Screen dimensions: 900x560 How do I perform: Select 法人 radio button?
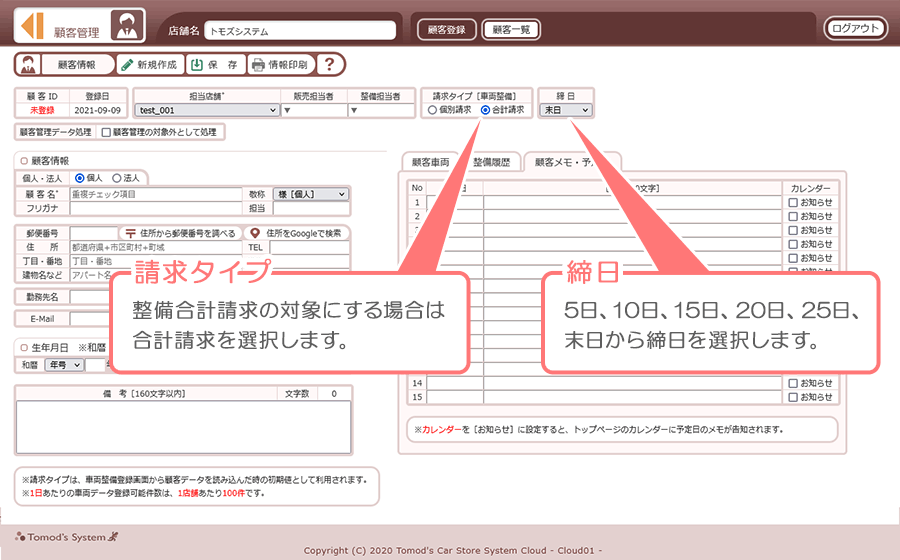pyautogui.click(x=117, y=178)
